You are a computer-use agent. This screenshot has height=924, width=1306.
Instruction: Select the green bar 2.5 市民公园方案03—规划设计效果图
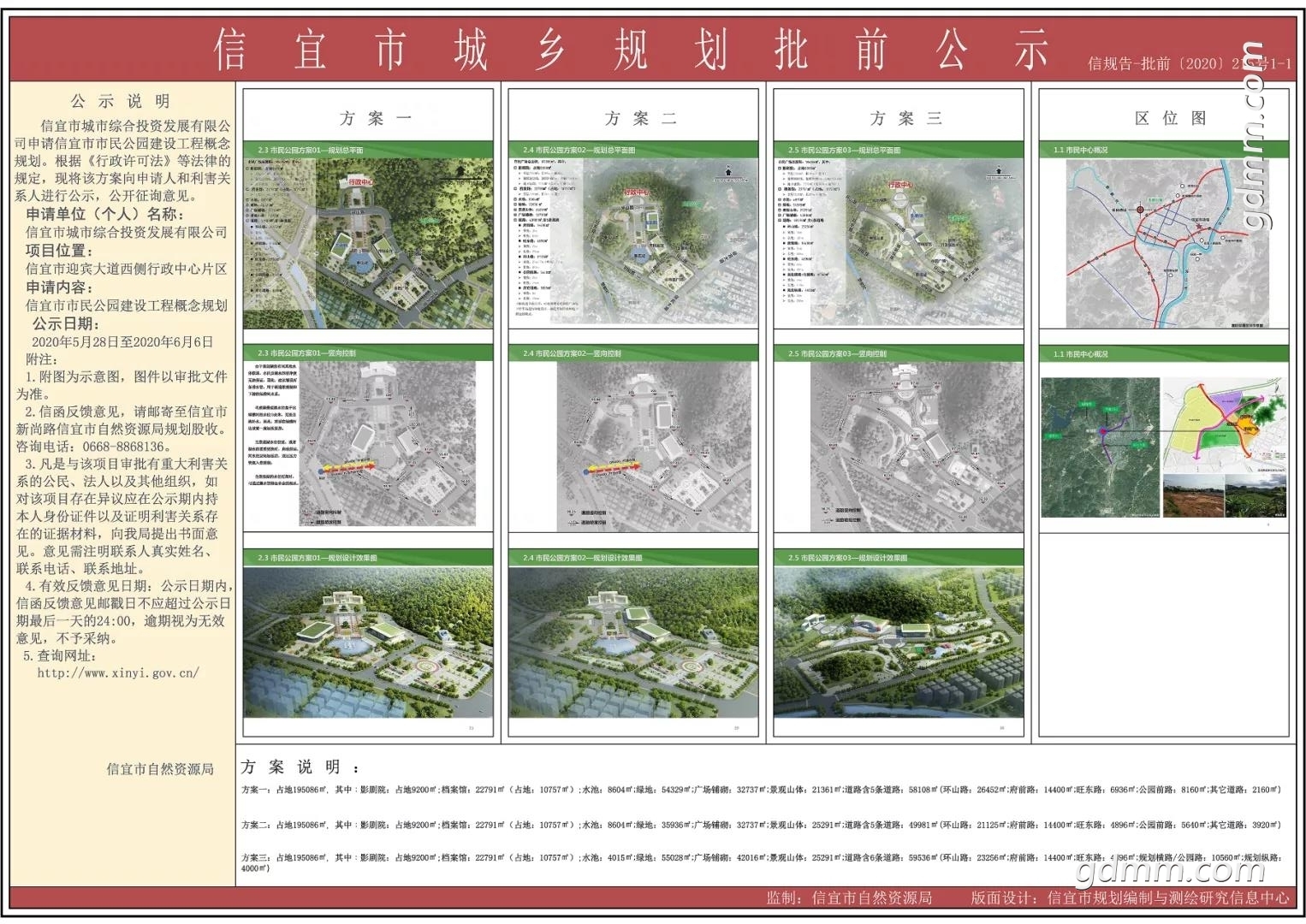(x=899, y=557)
